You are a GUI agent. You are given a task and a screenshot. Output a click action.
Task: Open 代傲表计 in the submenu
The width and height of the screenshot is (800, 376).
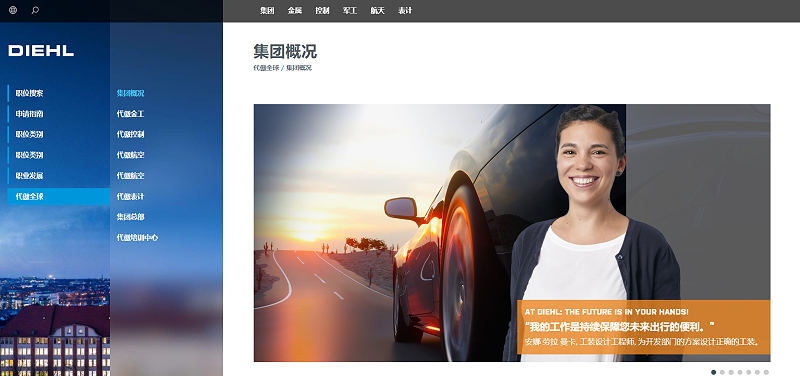click(x=130, y=196)
